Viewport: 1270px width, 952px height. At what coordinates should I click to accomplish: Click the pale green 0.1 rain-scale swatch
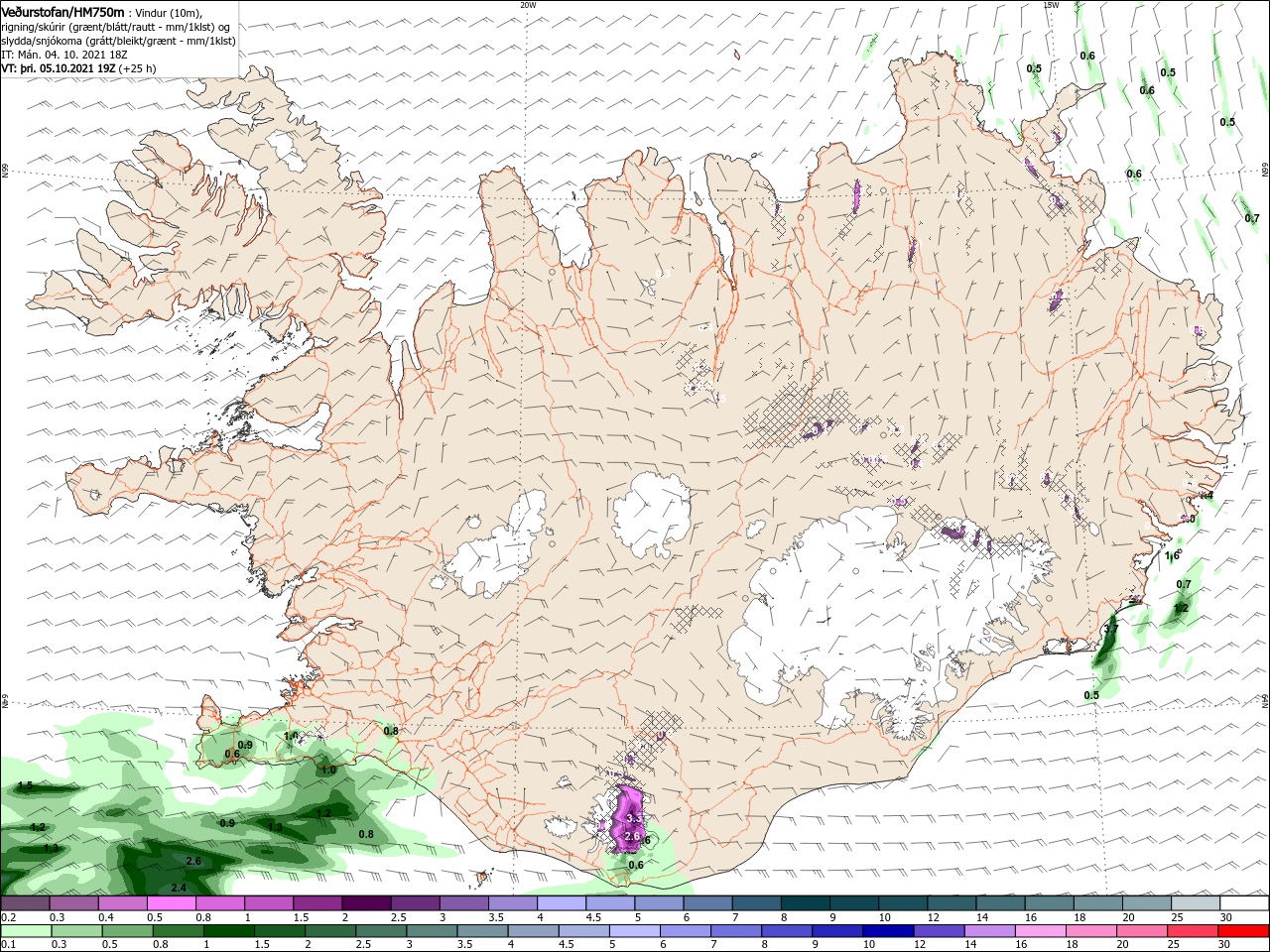[25, 931]
